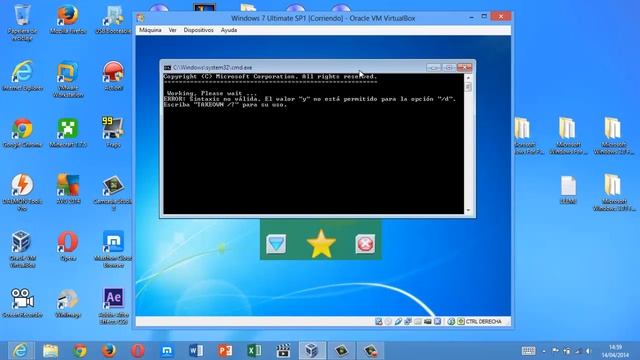Click the blue down-arrow button in green panel

(x=276, y=244)
